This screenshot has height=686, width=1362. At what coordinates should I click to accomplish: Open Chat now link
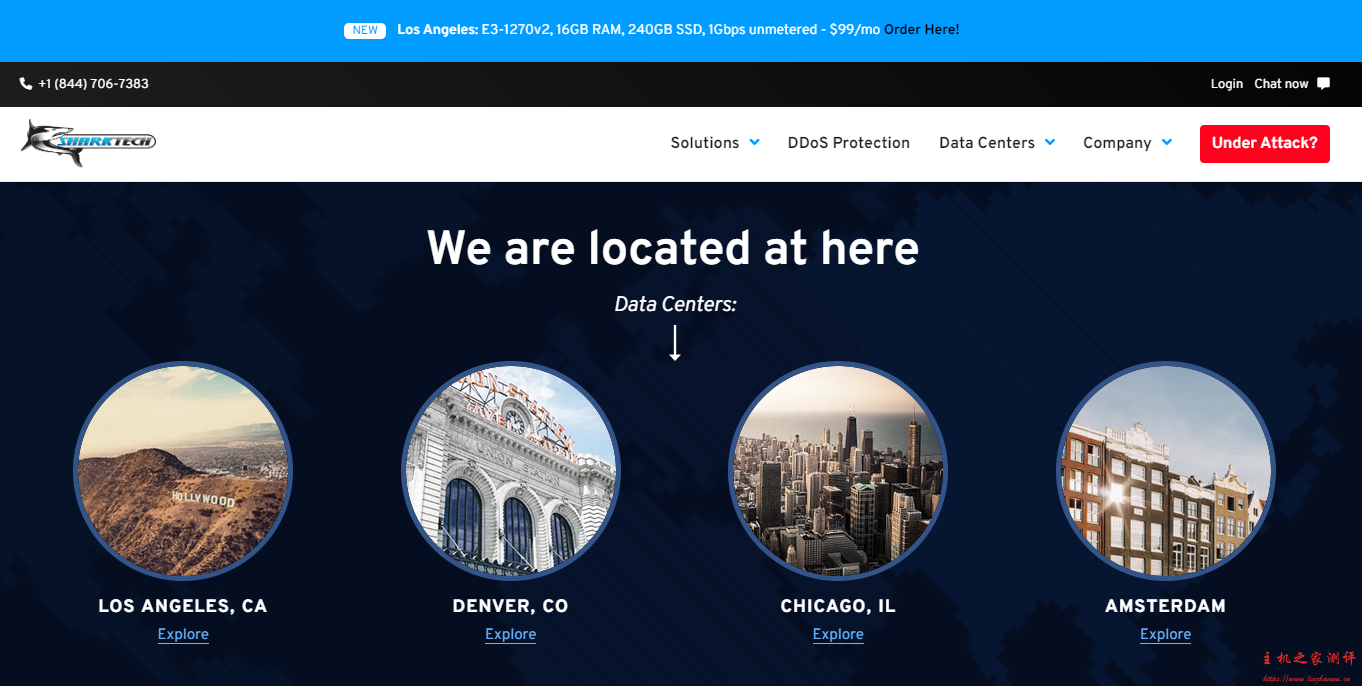tap(1281, 84)
